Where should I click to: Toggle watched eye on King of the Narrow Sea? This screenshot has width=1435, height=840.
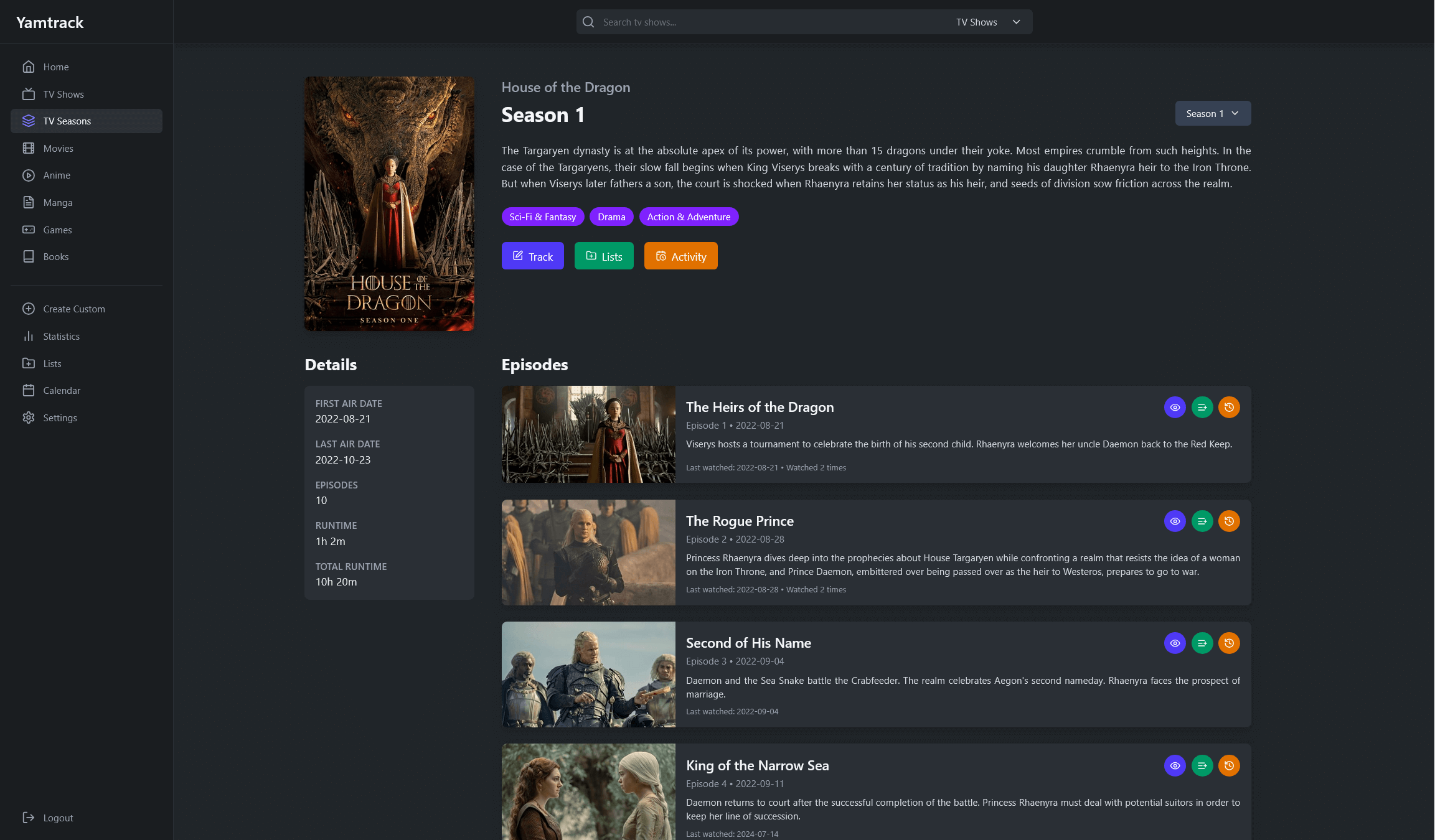click(x=1175, y=766)
